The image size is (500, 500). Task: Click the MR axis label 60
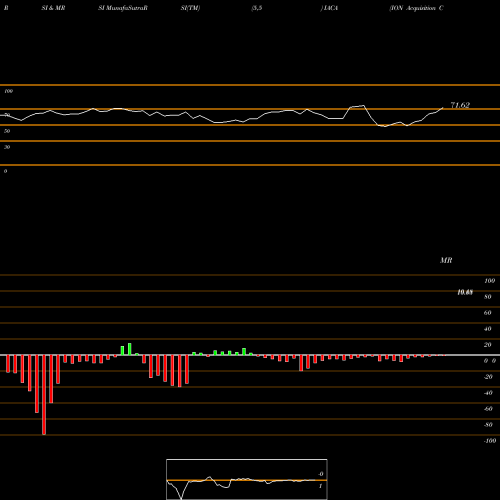tap(487, 313)
